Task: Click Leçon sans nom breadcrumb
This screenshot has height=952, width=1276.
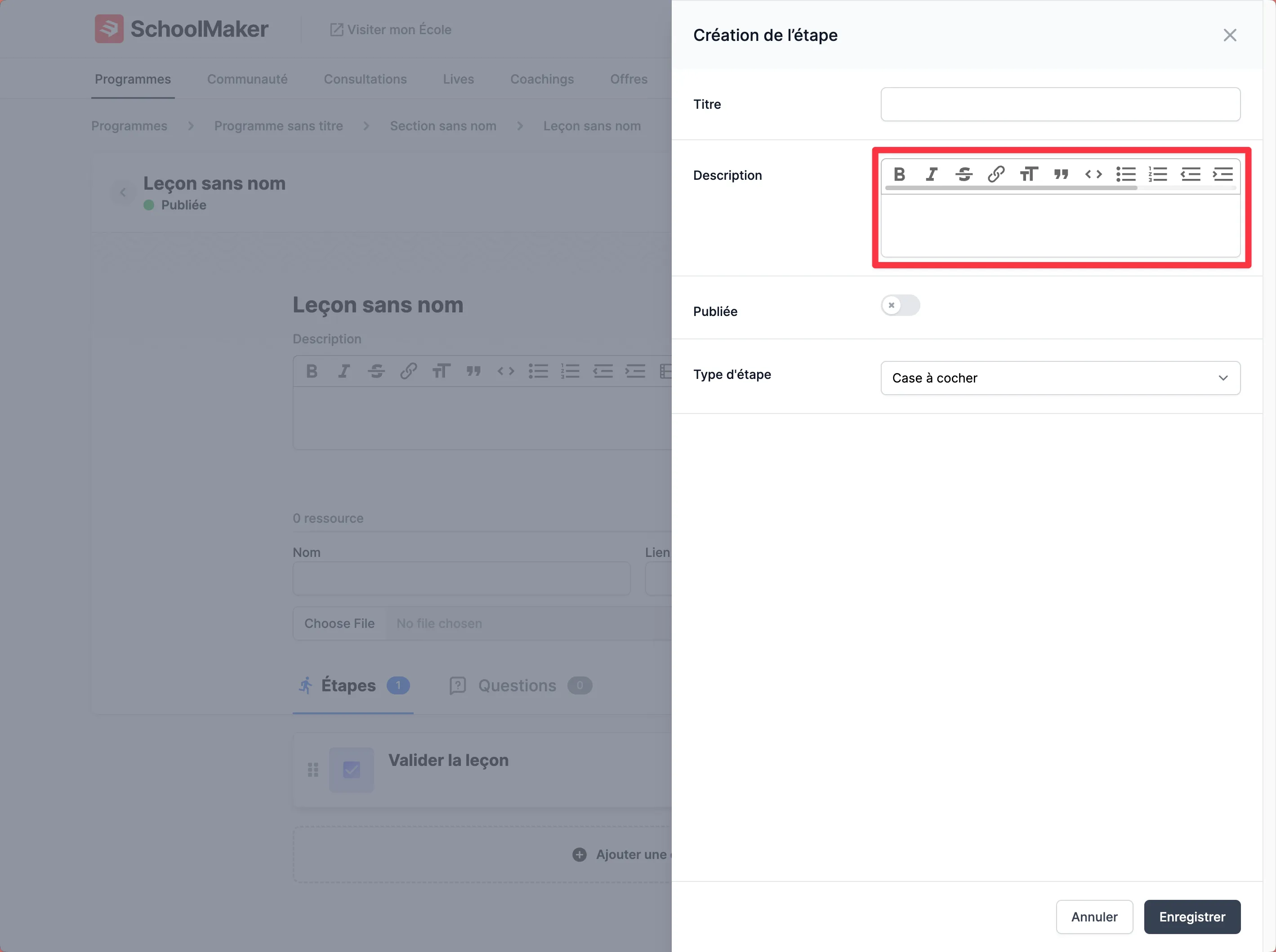Action: click(592, 125)
